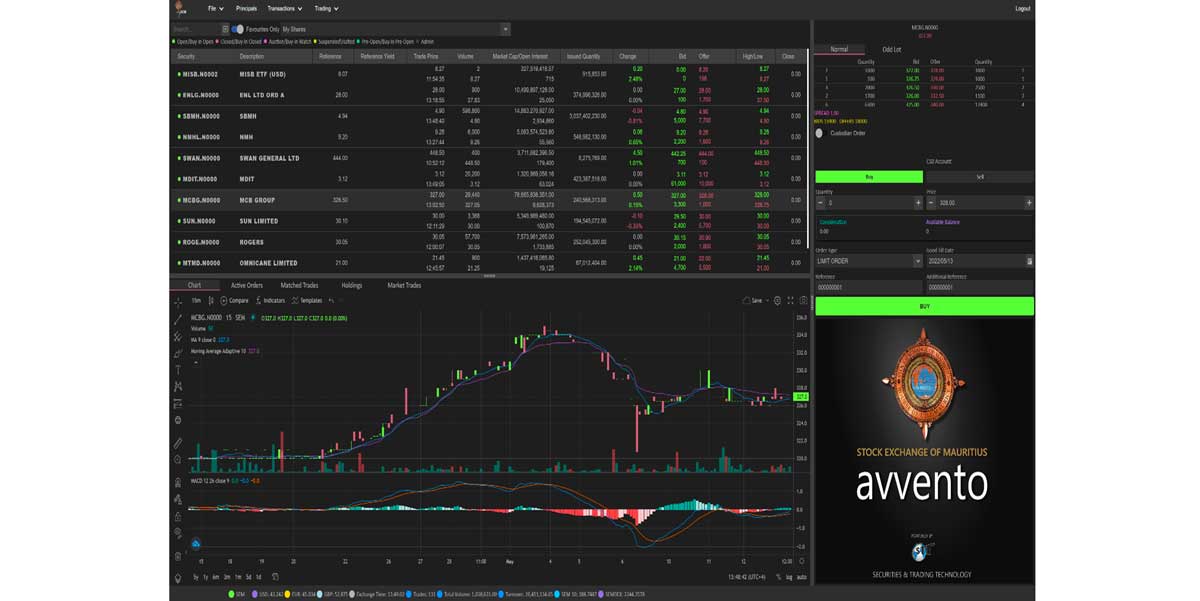Open calendar for Good till date
Screen dimensions: 1200x601
coord(1029,261)
